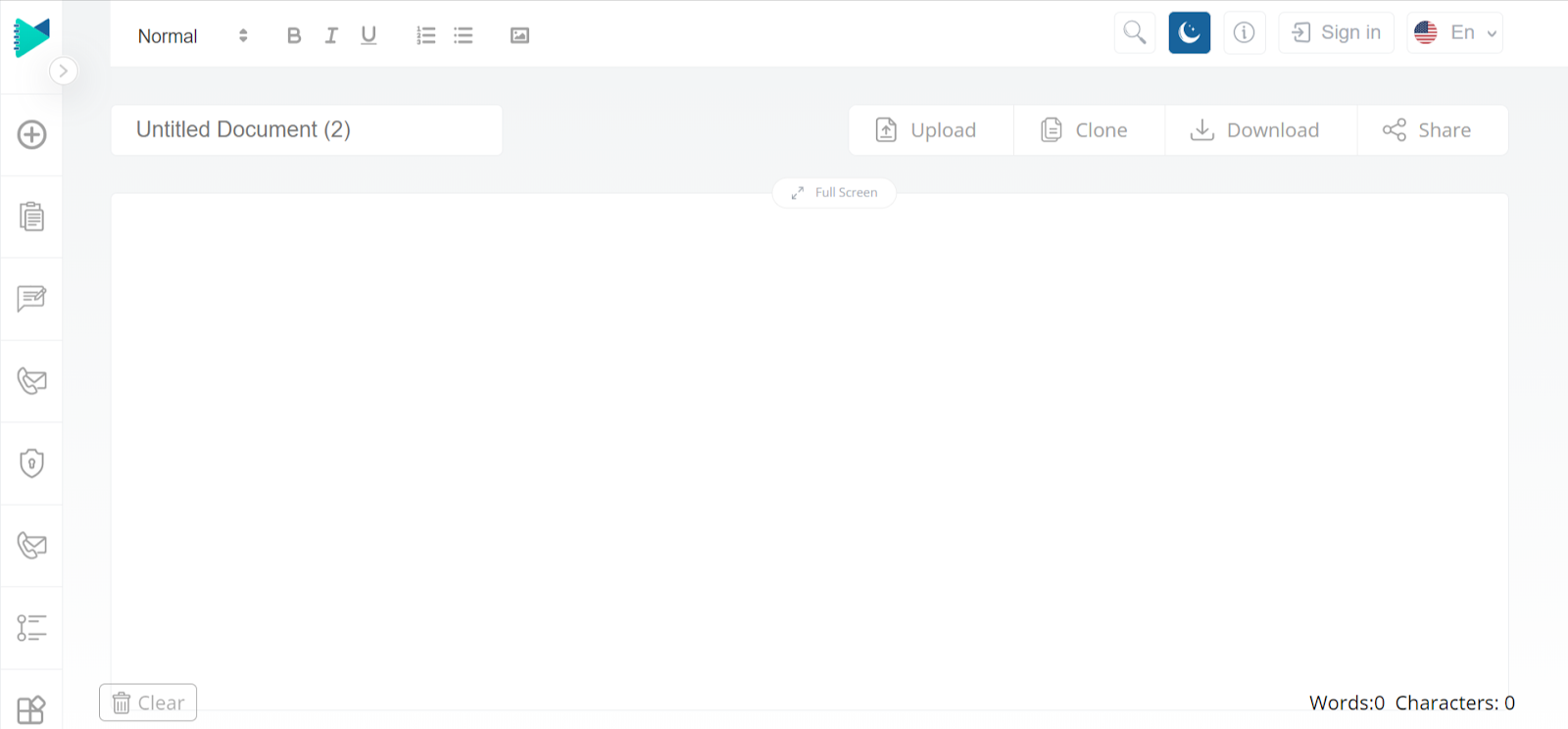Image resolution: width=1568 pixels, height=729 pixels.
Task: Switch to dark mode with moon icon
Action: pyautogui.click(x=1190, y=32)
